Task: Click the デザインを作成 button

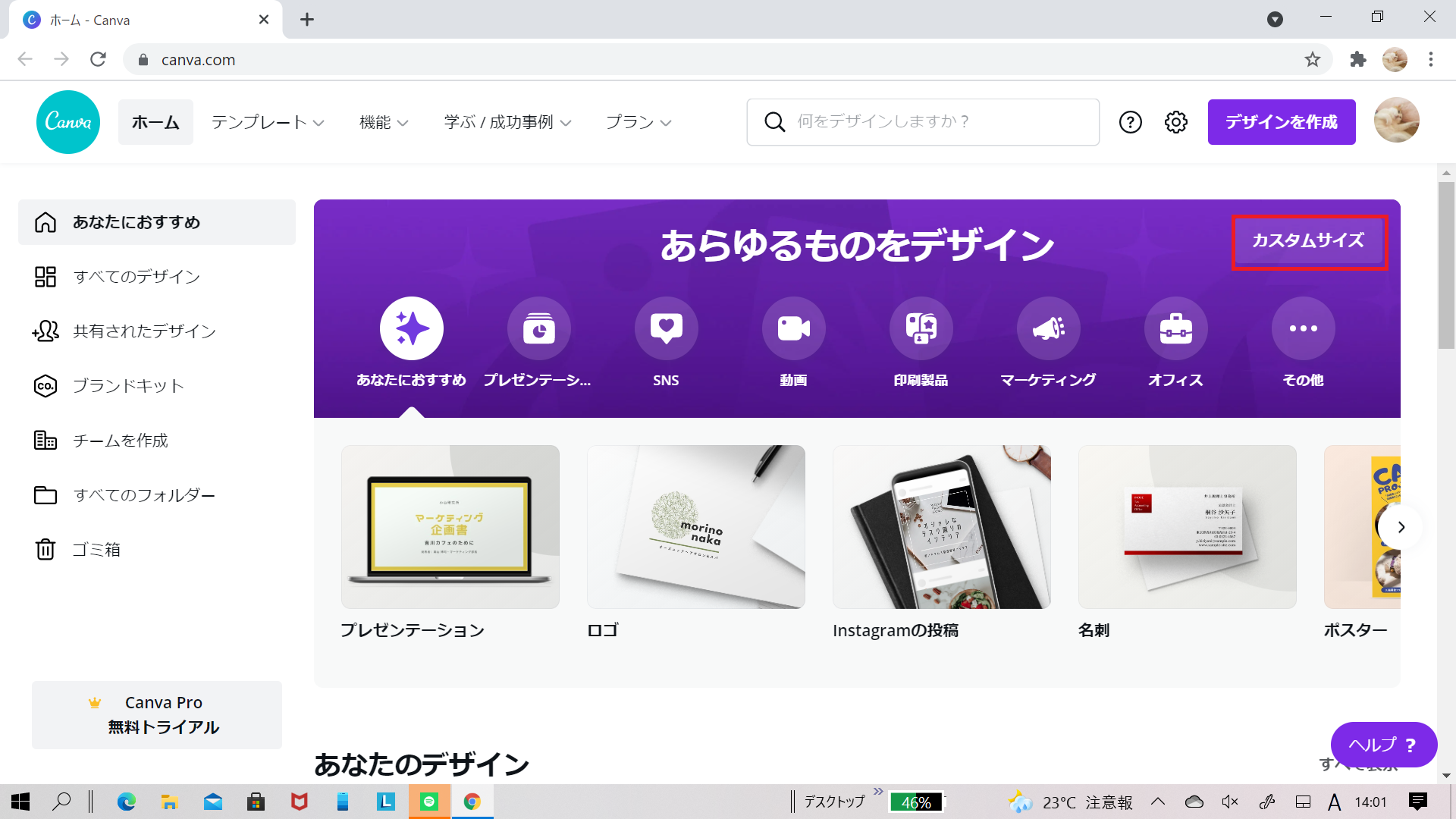Action: [1282, 122]
